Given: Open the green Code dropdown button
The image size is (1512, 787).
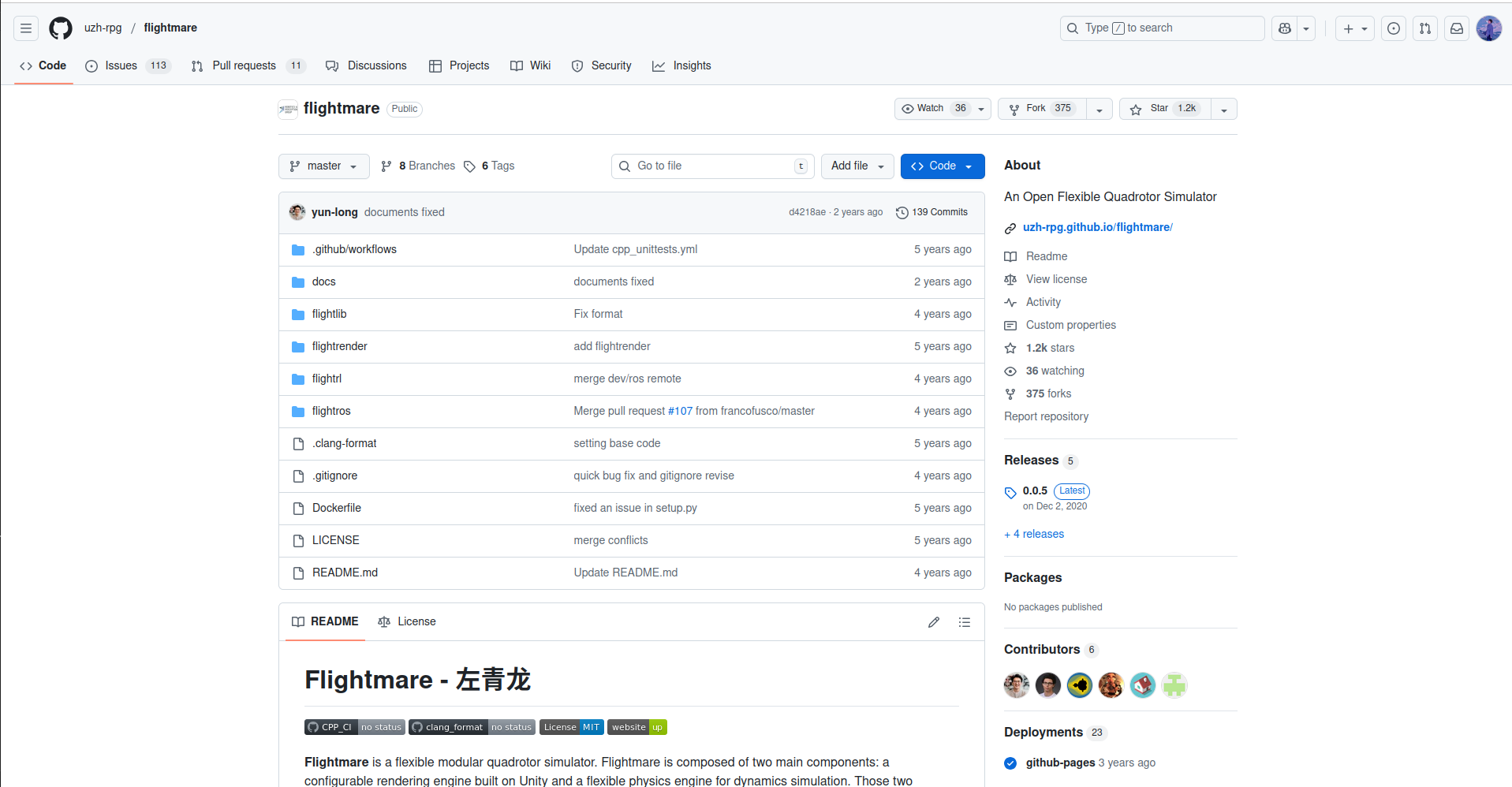Looking at the screenshot, I should tap(943, 166).
